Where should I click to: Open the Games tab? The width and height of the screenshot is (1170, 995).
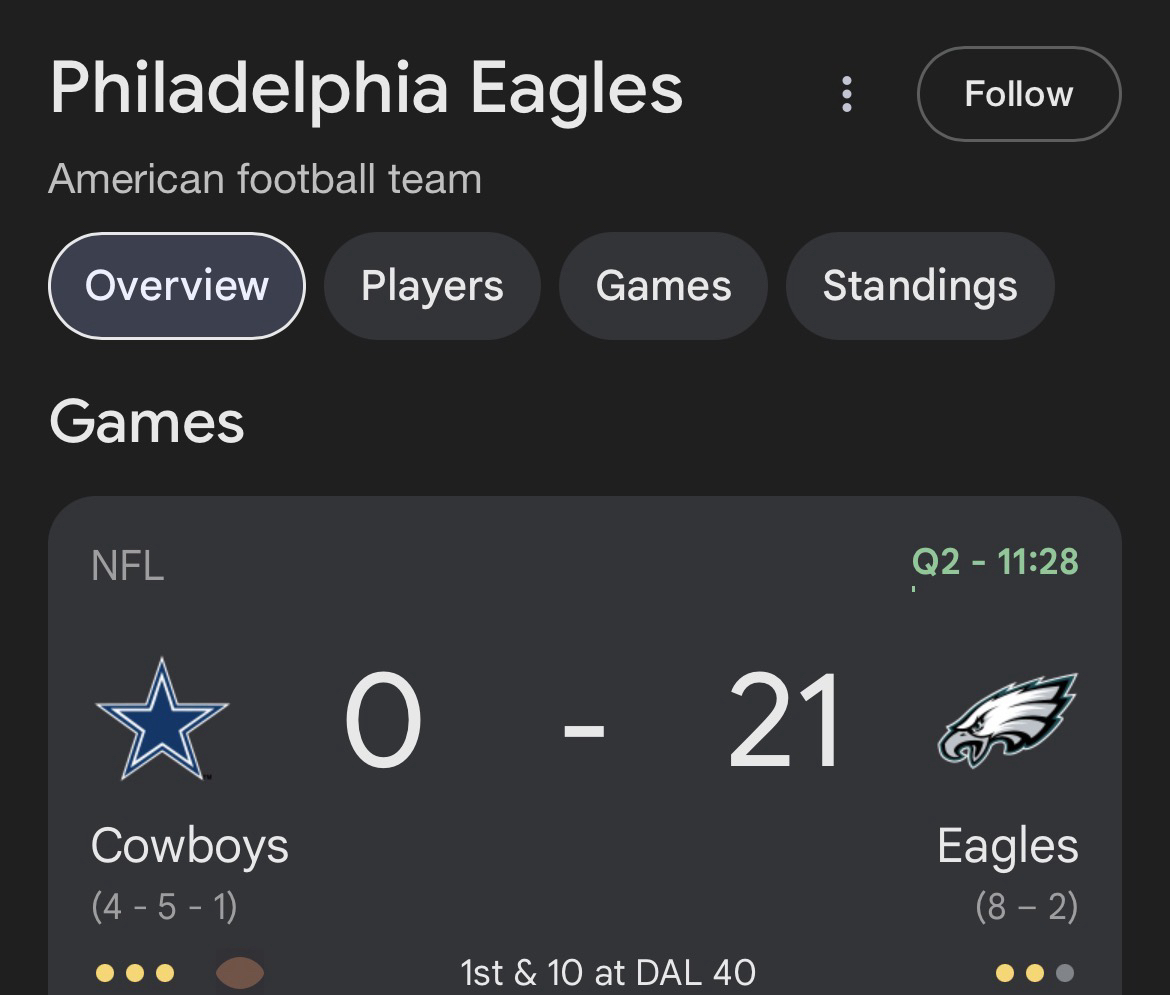(x=663, y=286)
